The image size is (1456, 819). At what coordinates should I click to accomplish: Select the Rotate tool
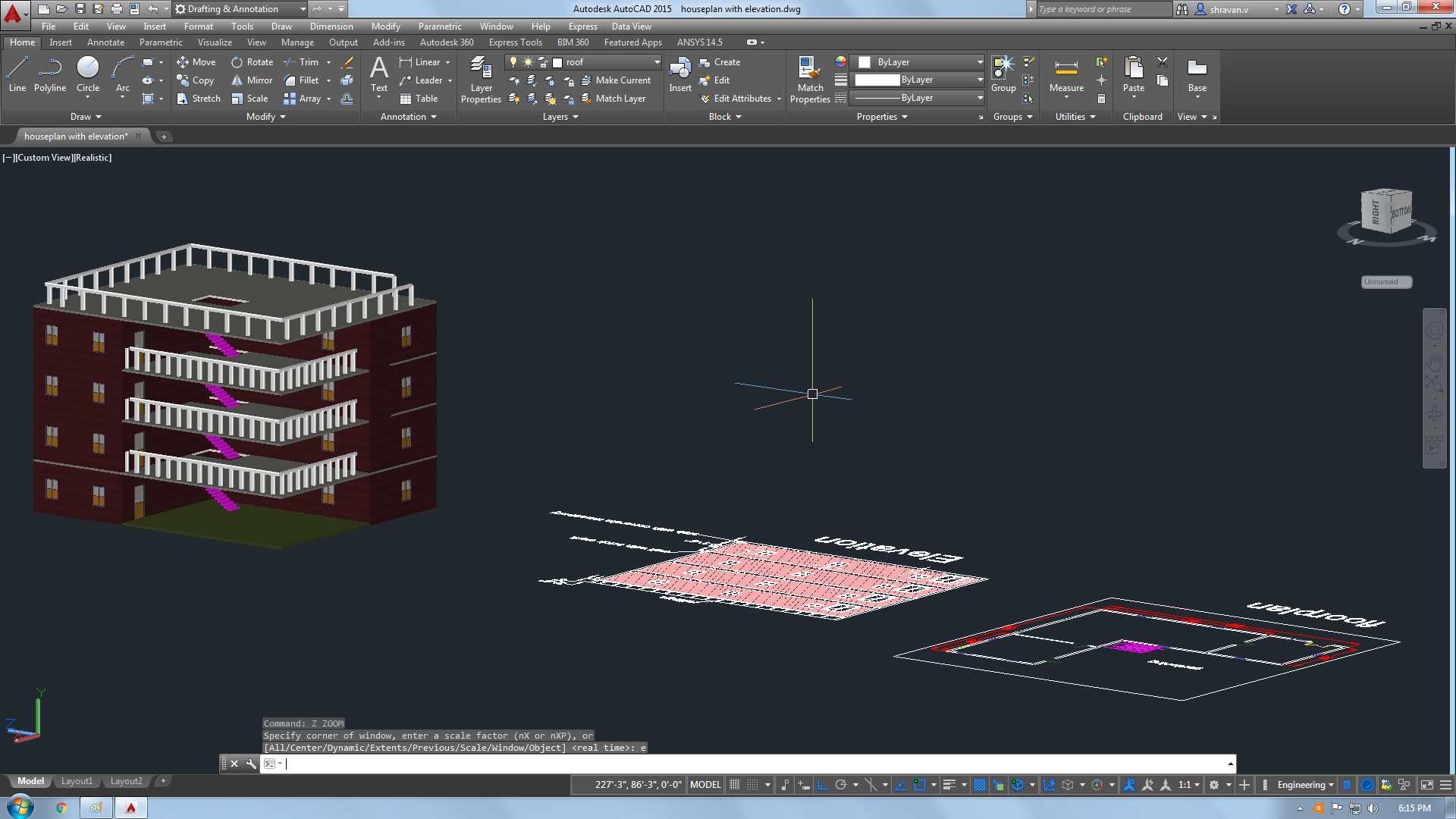tap(252, 62)
